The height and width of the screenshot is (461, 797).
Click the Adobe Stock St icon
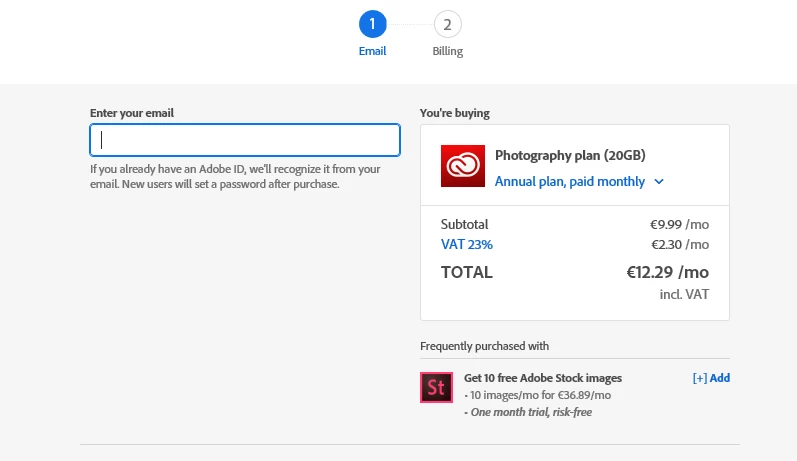pyautogui.click(x=436, y=387)
